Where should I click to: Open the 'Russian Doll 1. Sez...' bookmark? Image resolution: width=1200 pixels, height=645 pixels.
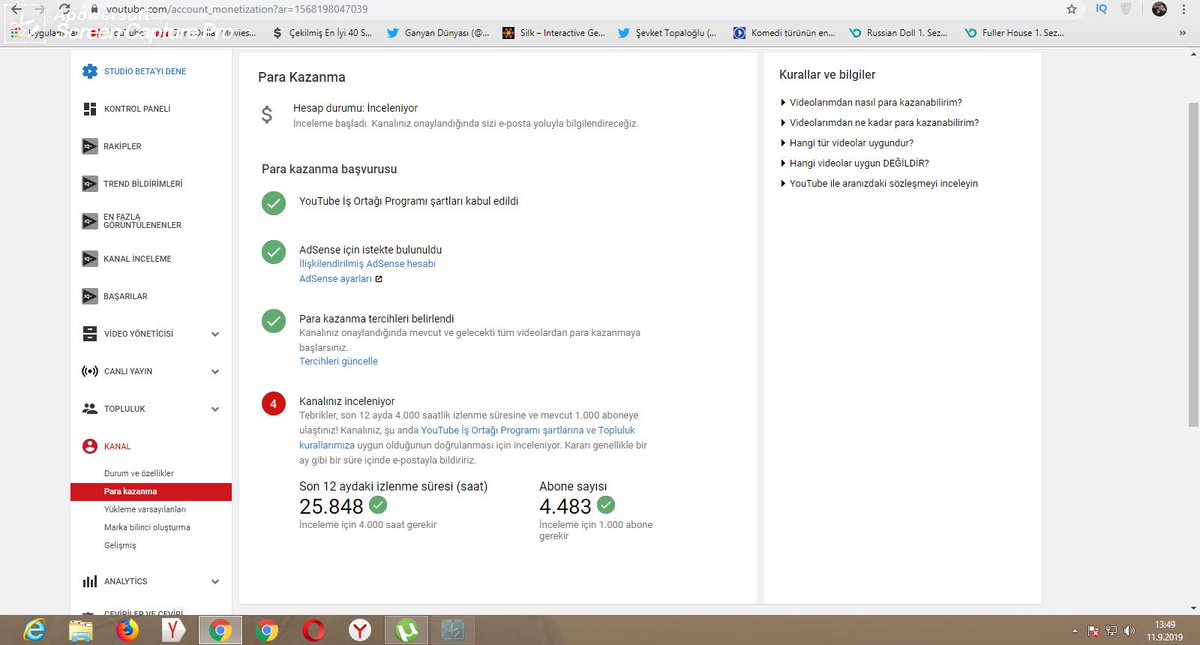click(x=900, y=33)
